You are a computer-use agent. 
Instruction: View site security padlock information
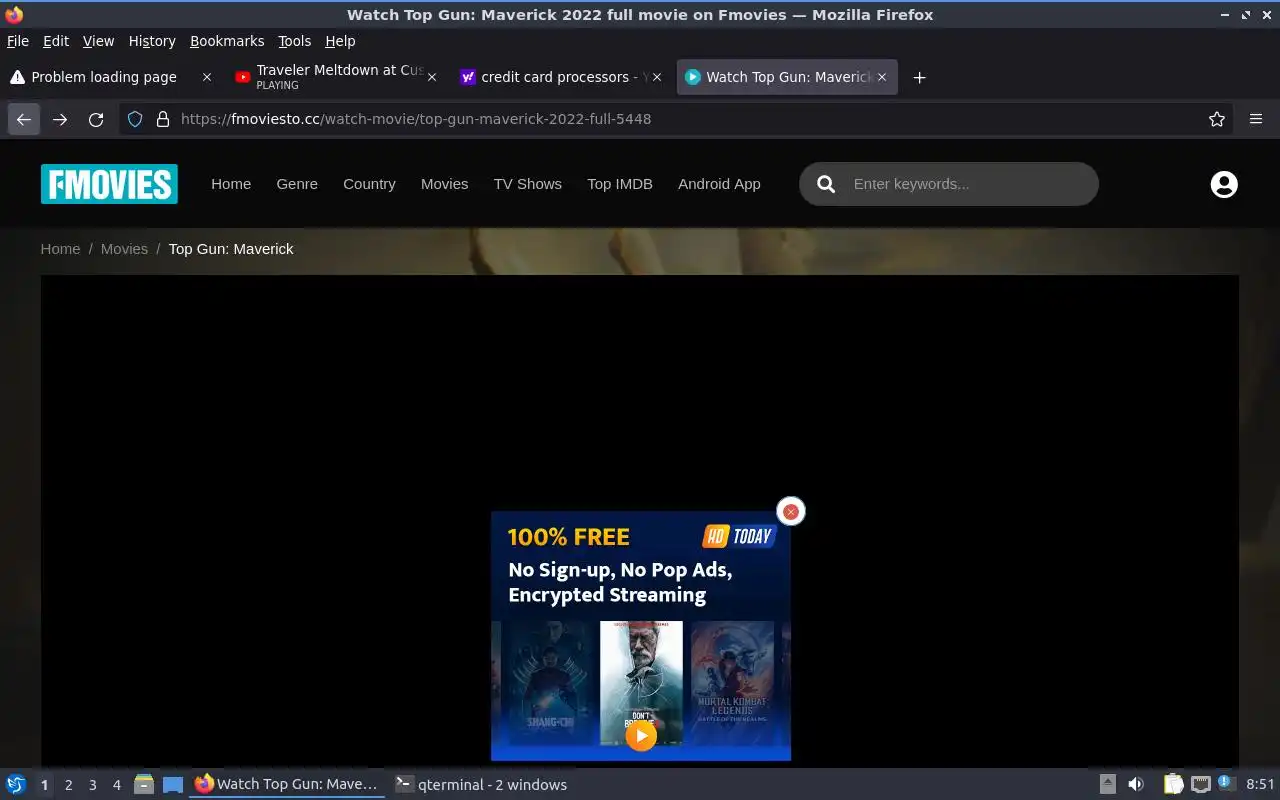[163, 119]
